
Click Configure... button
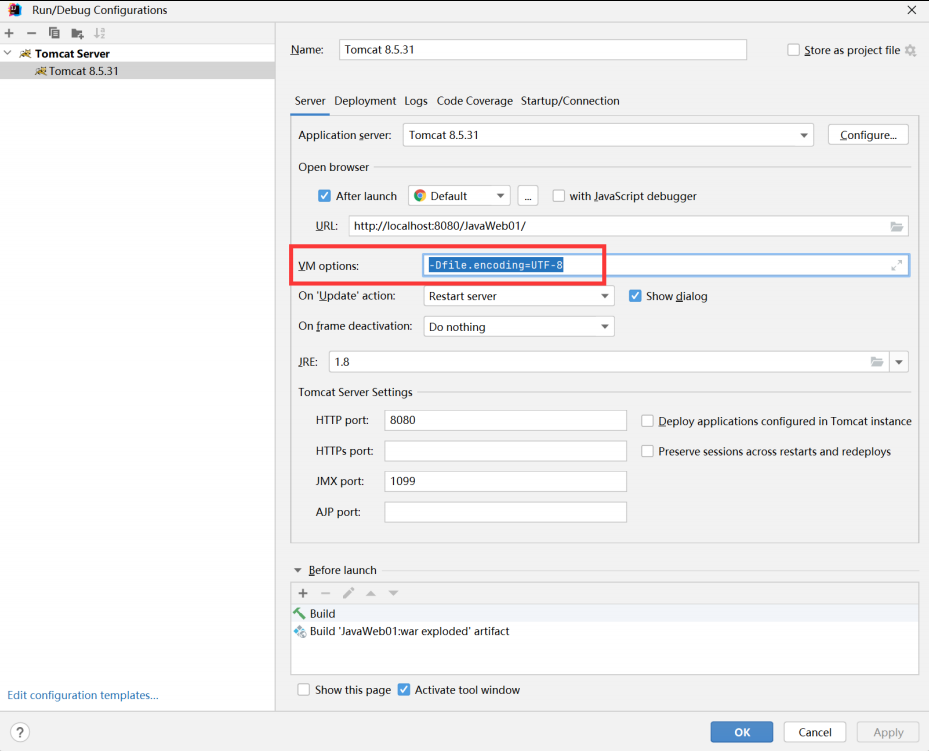point(868,135)
